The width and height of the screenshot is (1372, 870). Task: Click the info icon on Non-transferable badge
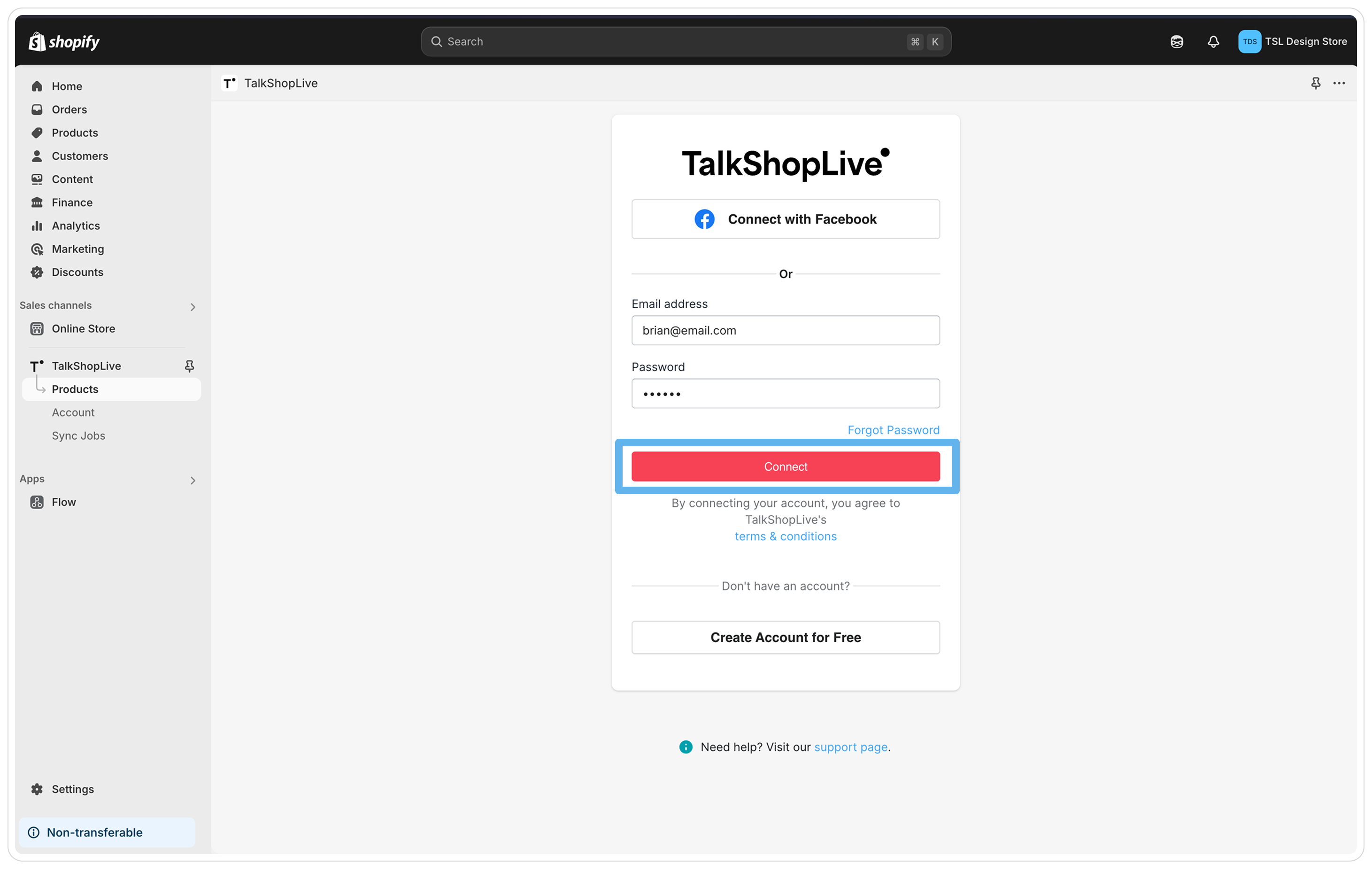point(34,832)
